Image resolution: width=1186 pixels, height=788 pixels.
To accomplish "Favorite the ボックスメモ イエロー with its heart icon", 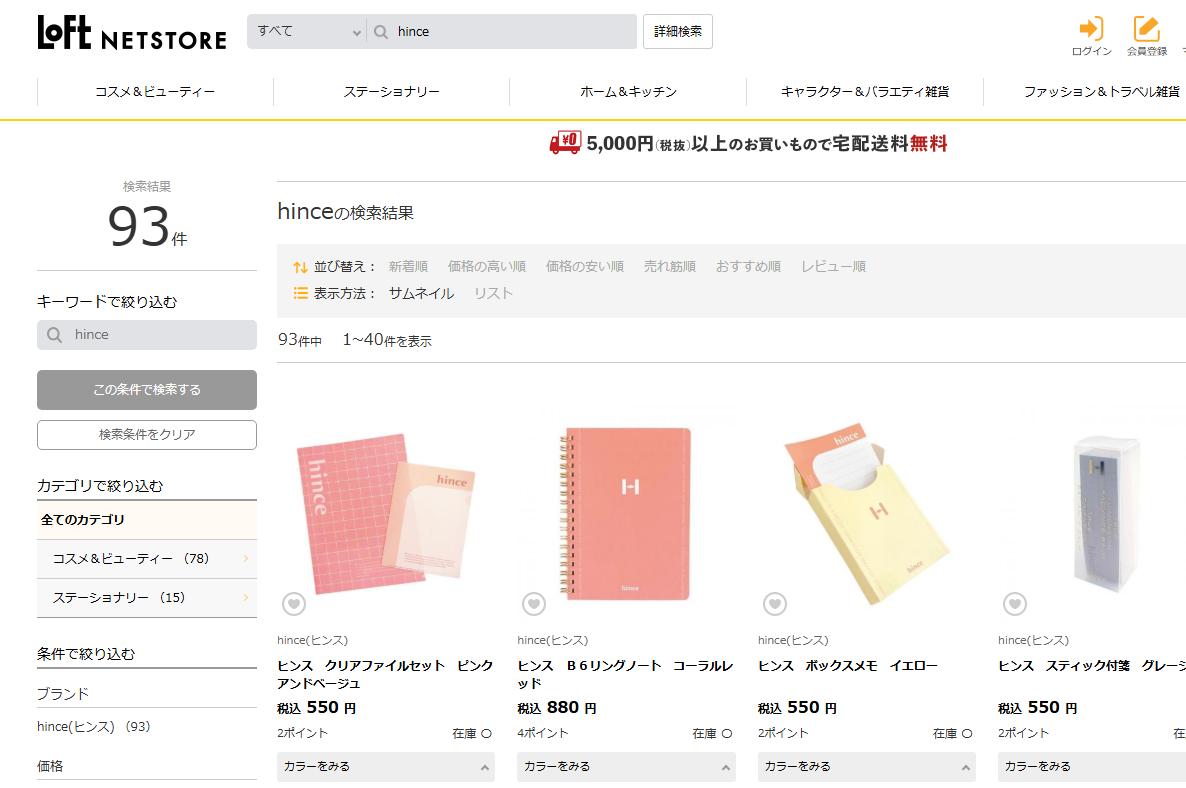I will [775, 603].
